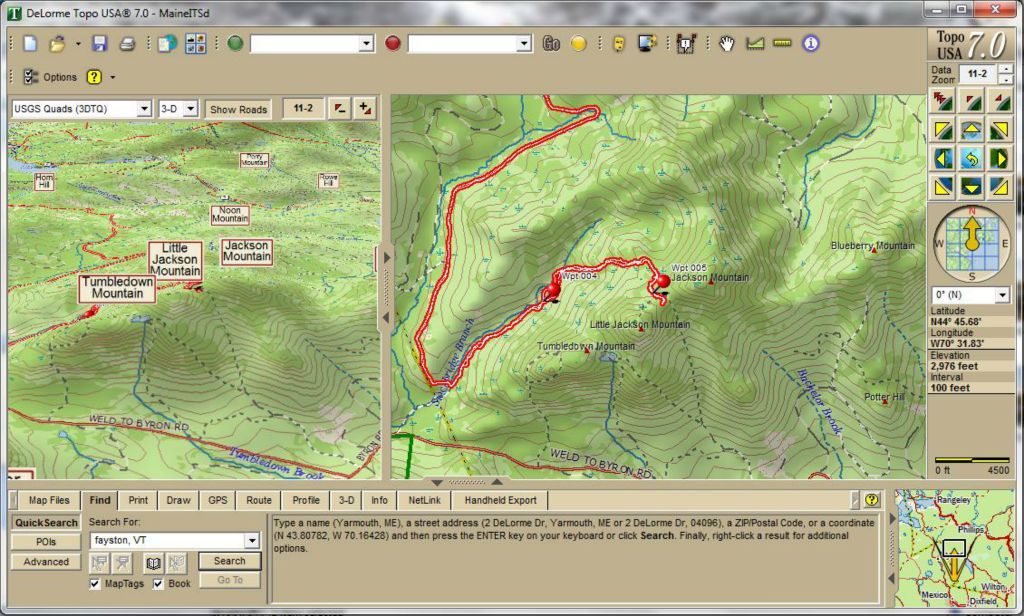Click the red route finish icon
The width and height of the screenshot is (1024, 616).
(393, 43)
